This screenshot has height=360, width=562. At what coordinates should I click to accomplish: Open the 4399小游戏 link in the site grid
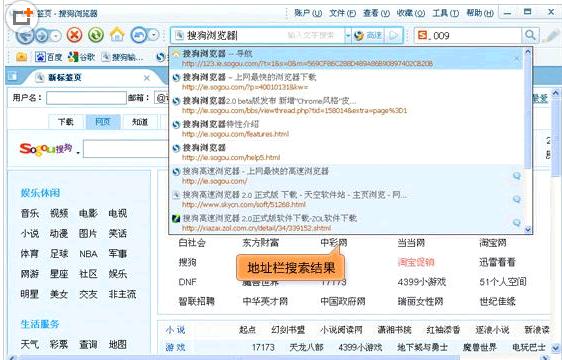[x=422, y=282]
